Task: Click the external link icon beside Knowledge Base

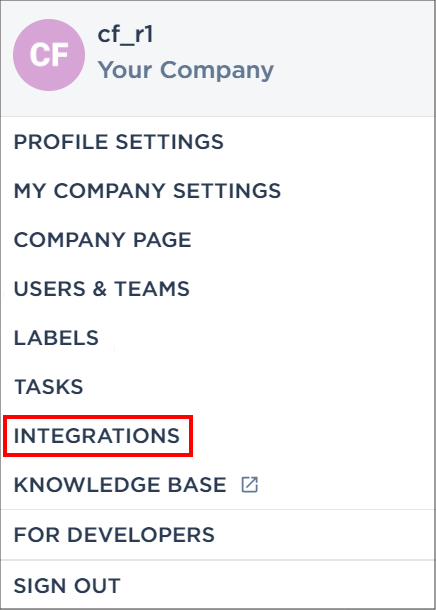Action: click(x=249, y=485)
